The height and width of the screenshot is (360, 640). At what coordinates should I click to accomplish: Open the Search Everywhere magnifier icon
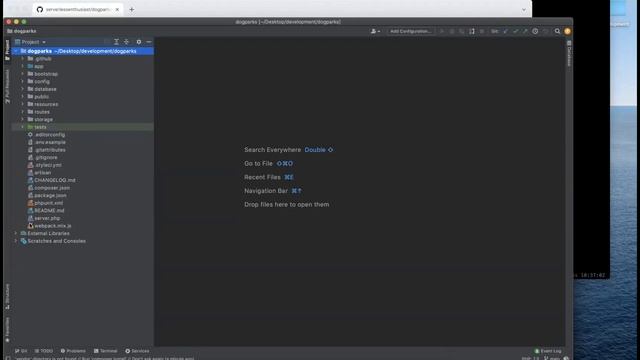pyautogui.click(x=557, y=31)
